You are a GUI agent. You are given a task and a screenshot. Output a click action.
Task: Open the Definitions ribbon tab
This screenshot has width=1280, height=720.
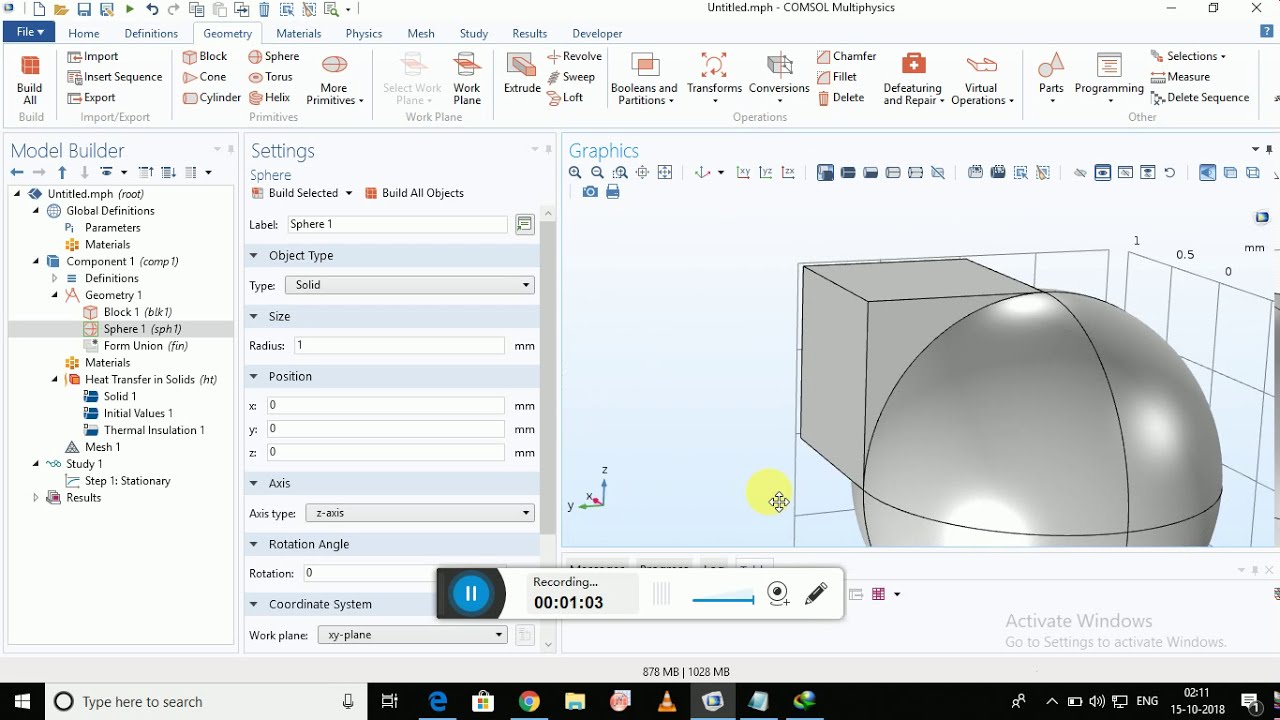151,33
